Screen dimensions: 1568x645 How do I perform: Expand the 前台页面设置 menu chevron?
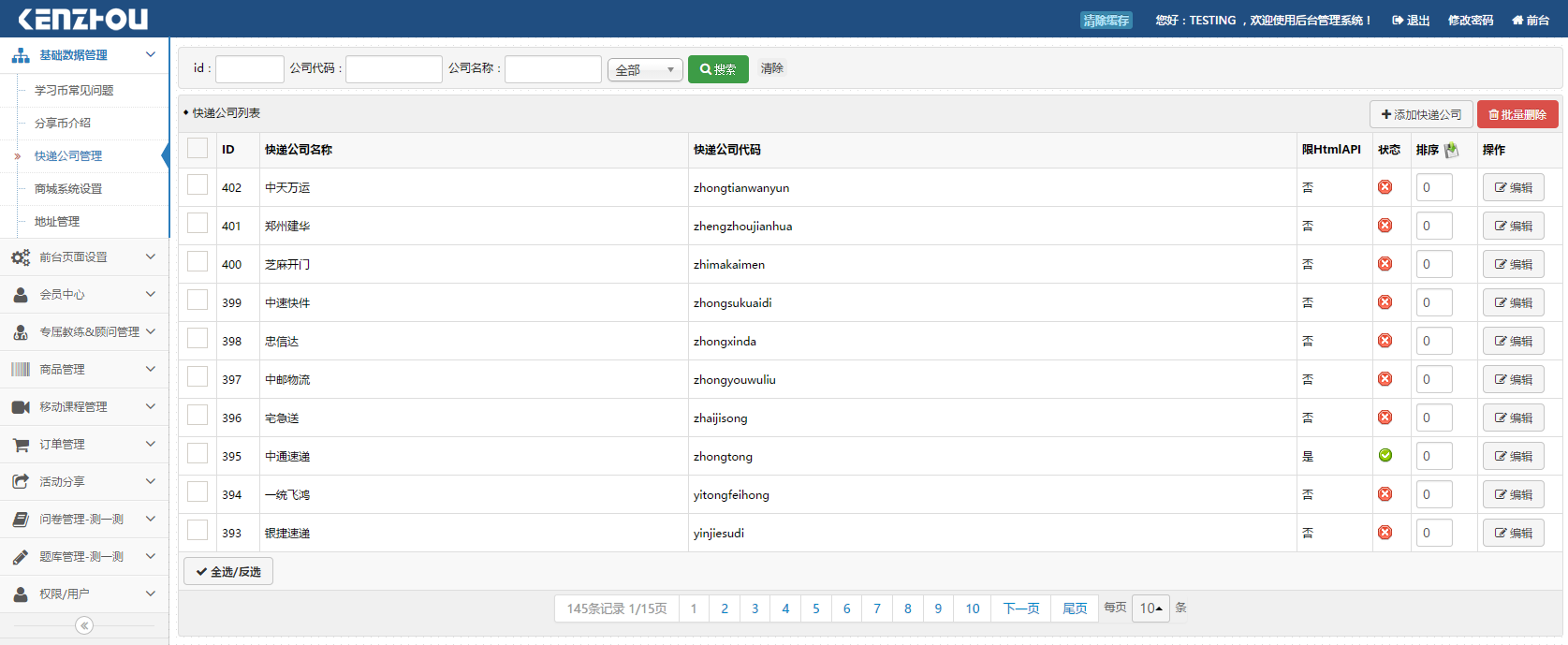point(151,257)
